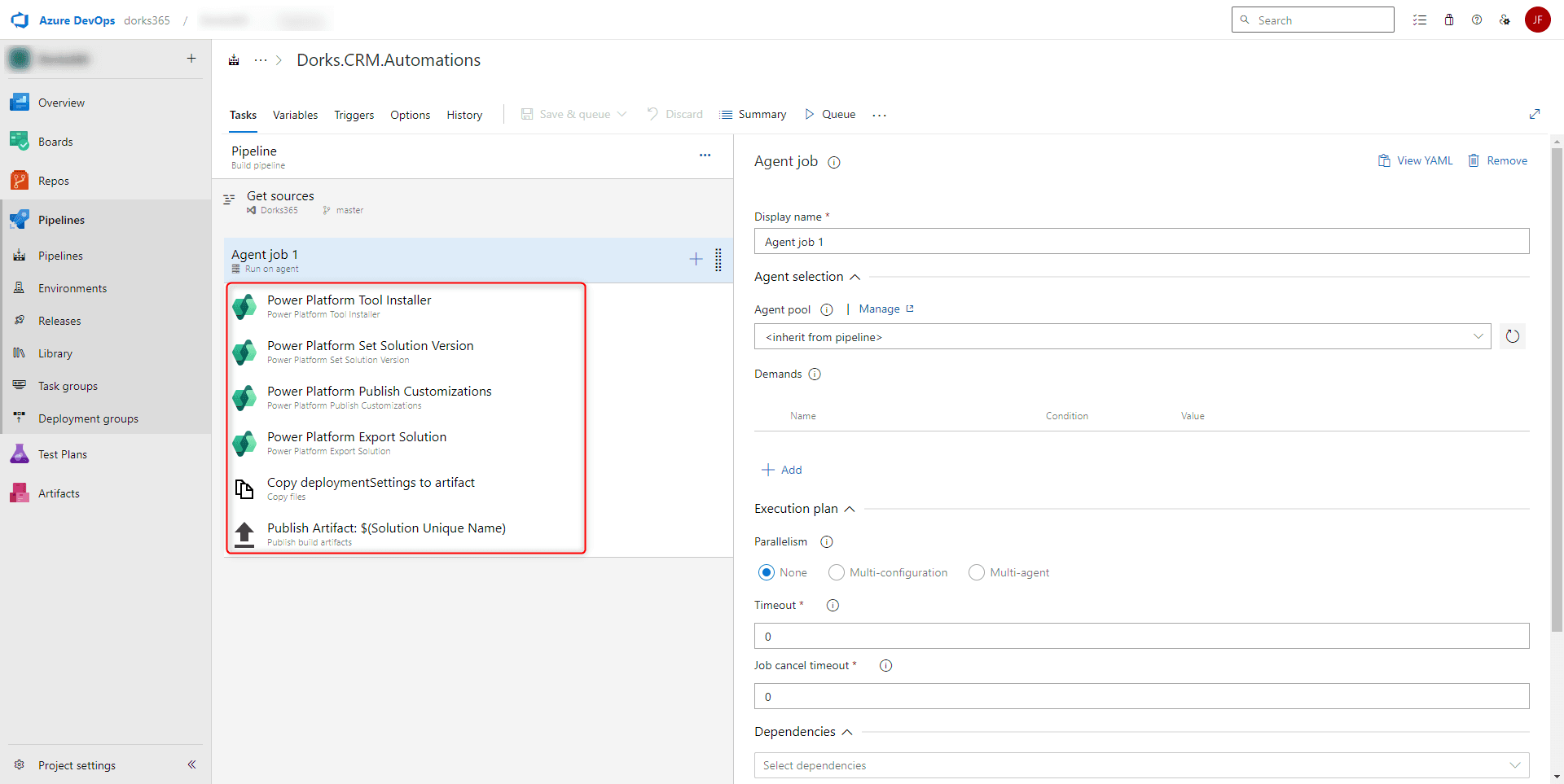Open the marketplace shopping bag icon
The image size is (1564, 784).
[1449, 20]
